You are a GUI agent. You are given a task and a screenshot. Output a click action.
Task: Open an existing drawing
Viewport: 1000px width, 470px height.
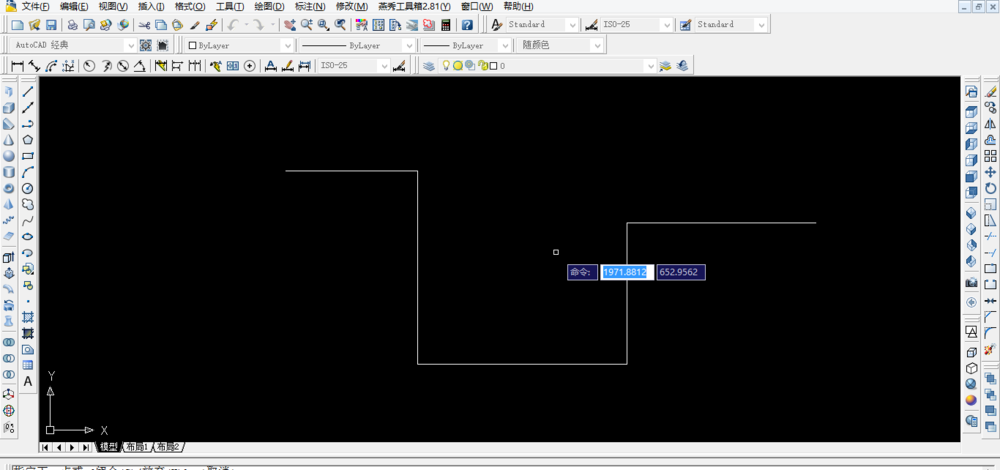(x=34, y=25)
